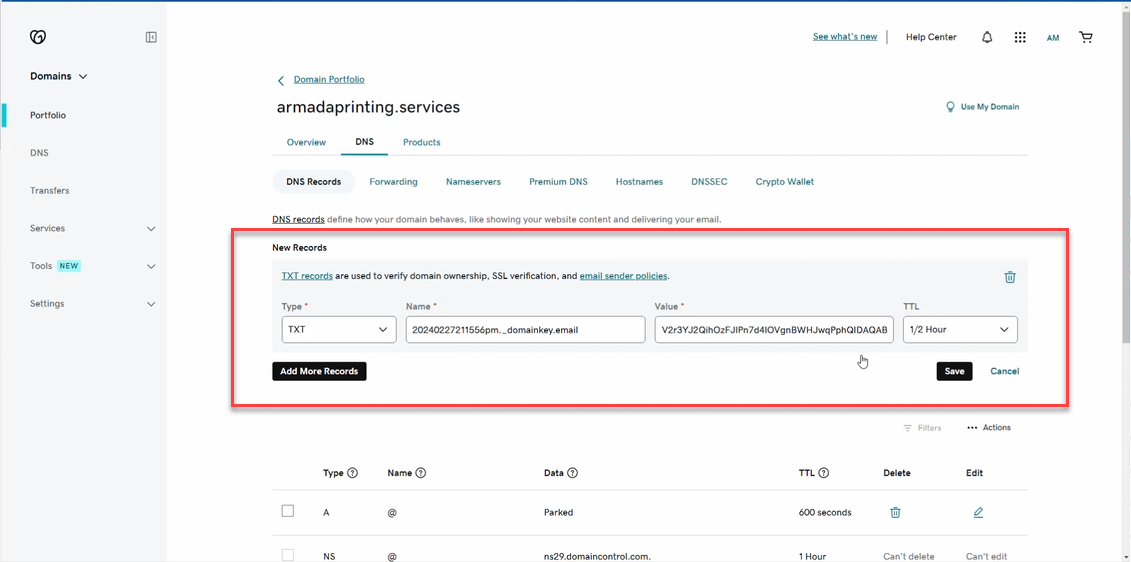Viewport: 1131px width, 562px height.
Task: Open the AM account avatar
Action: [x=1052, y=38]
